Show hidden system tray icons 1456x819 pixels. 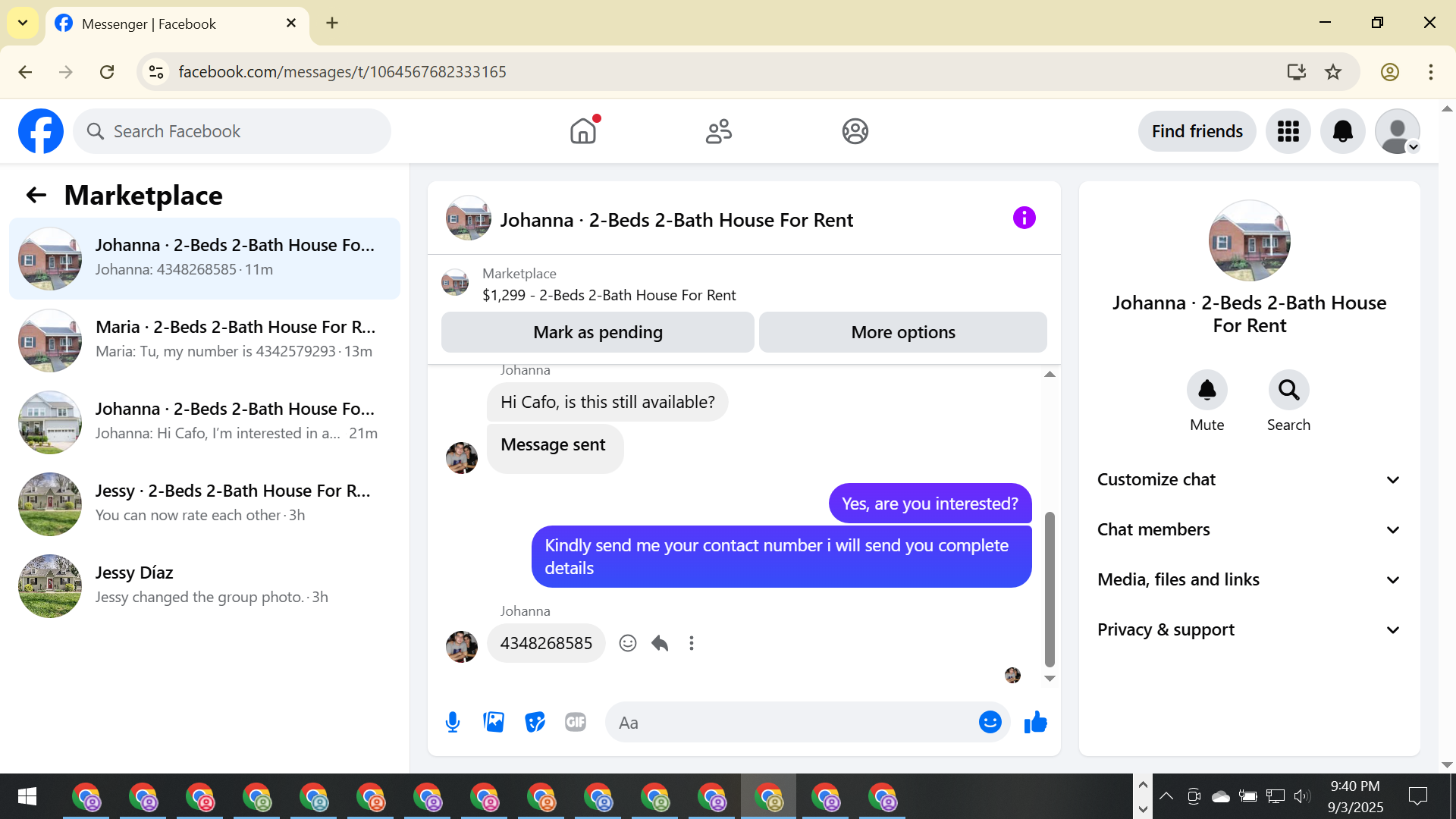tap(1166, 795)
